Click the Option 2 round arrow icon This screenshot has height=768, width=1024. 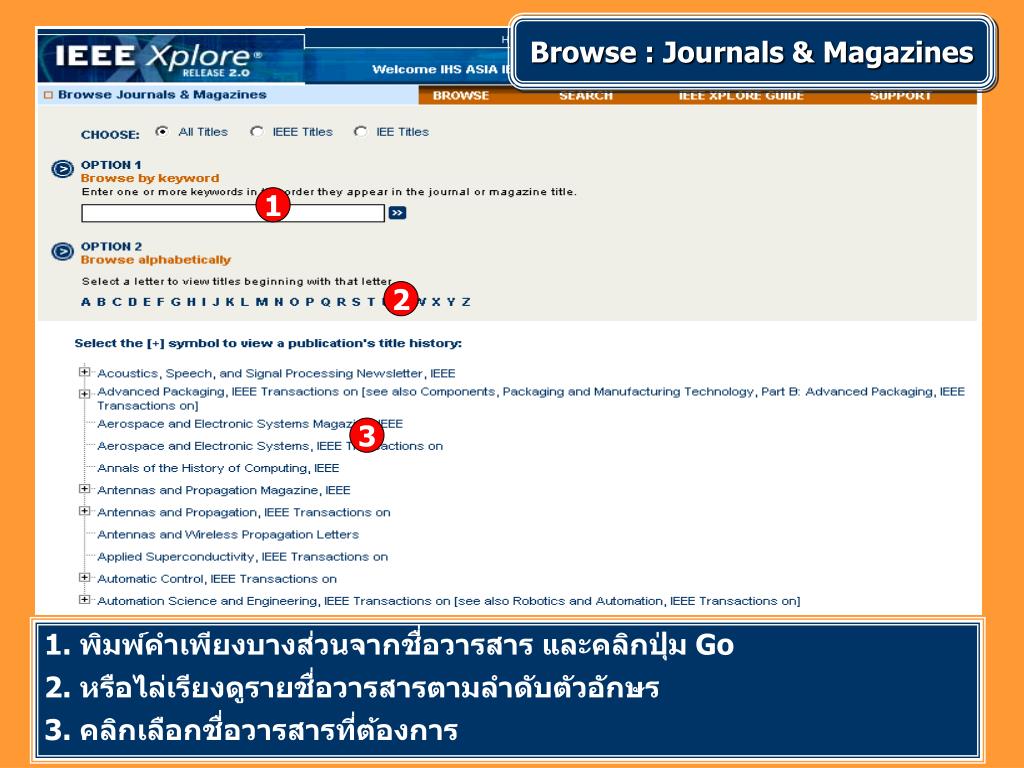[x=63, y=251]
